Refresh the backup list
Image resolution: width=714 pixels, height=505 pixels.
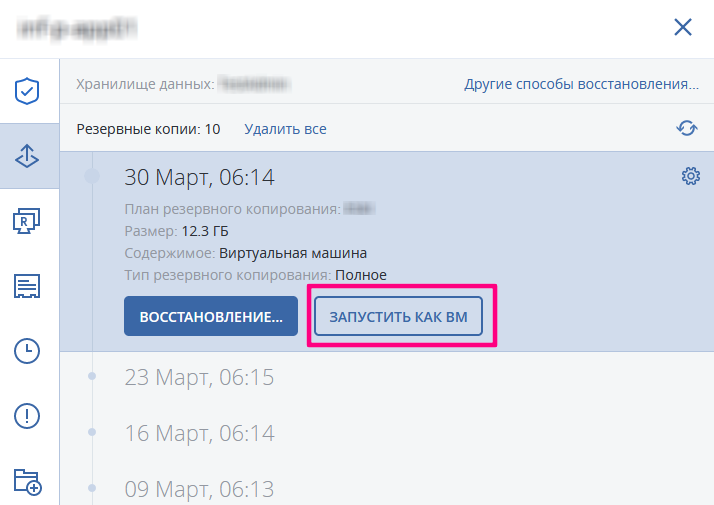pos(687,128)
